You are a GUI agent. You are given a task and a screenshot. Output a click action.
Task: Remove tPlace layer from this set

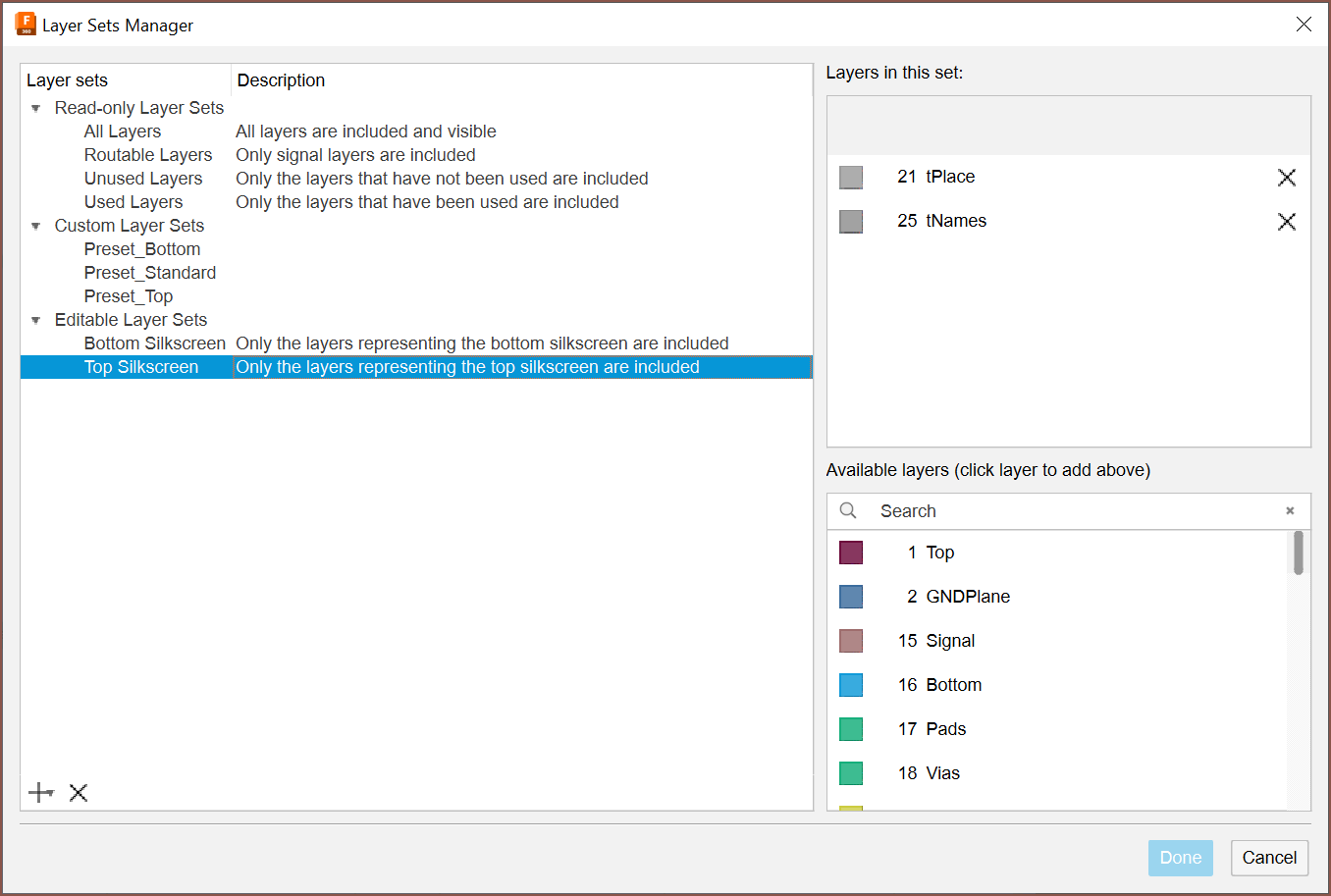1286,178
